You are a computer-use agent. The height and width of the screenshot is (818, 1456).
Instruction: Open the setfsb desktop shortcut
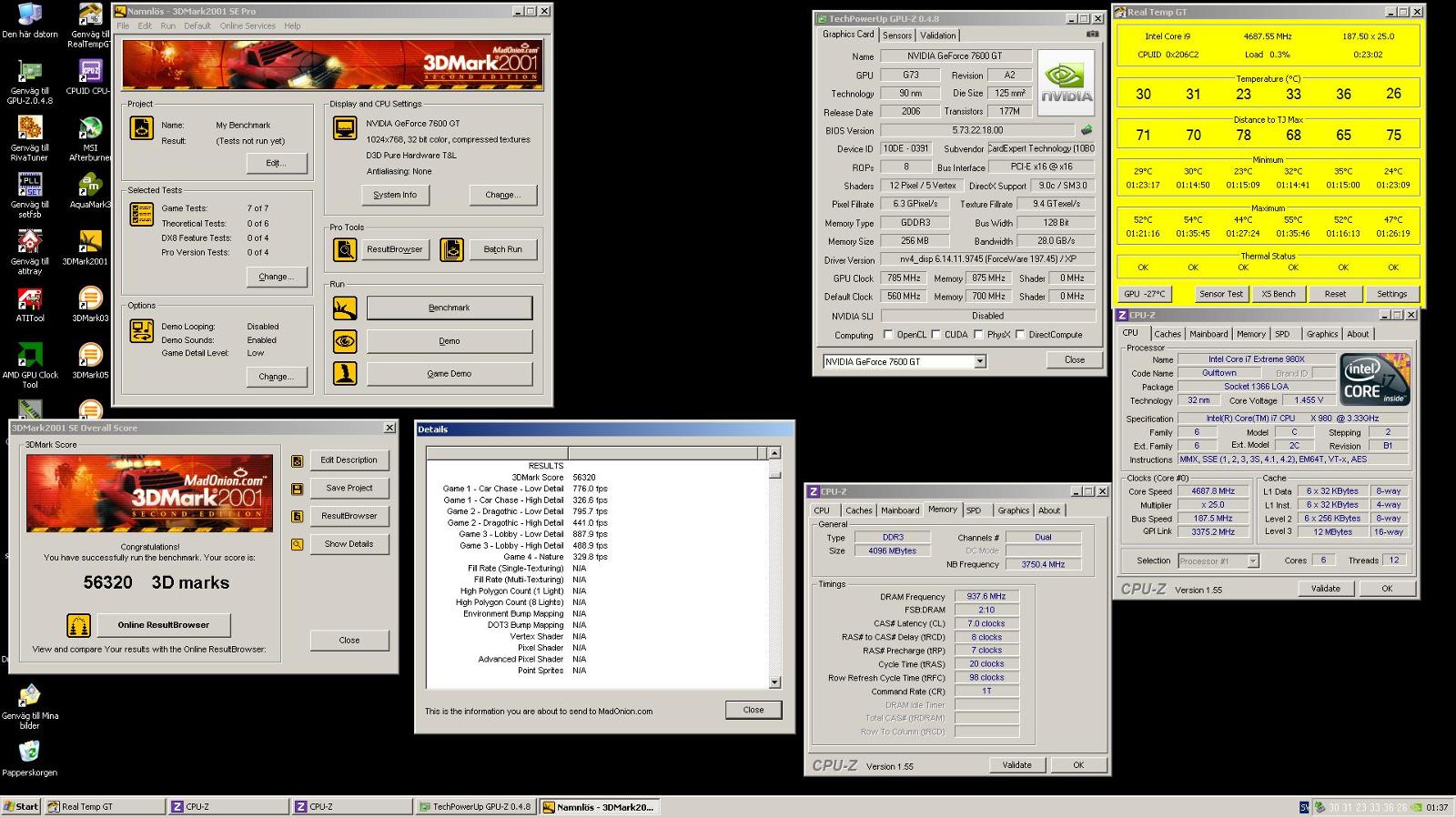29,196
